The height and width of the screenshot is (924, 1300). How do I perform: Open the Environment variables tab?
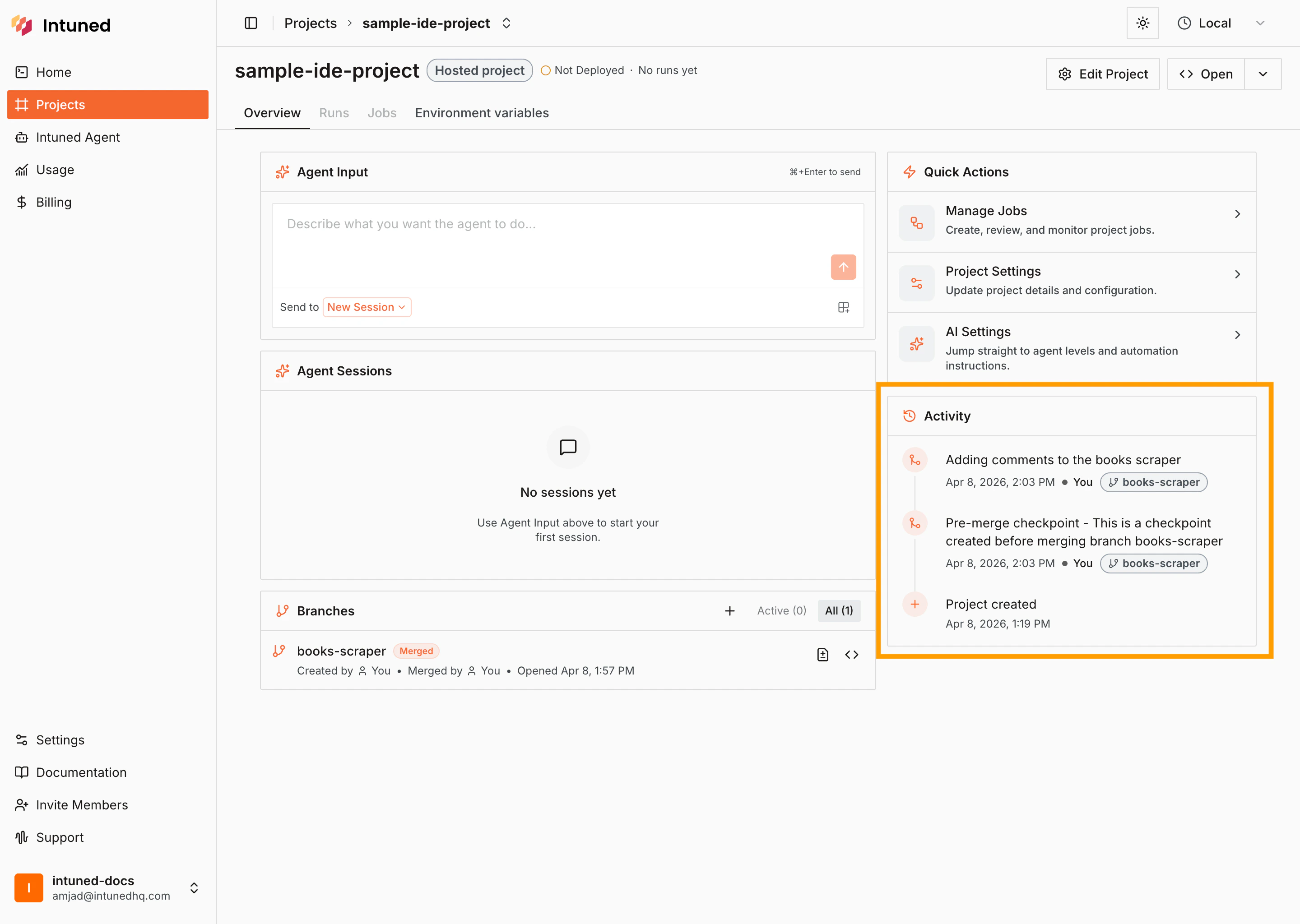pos(482,113)
